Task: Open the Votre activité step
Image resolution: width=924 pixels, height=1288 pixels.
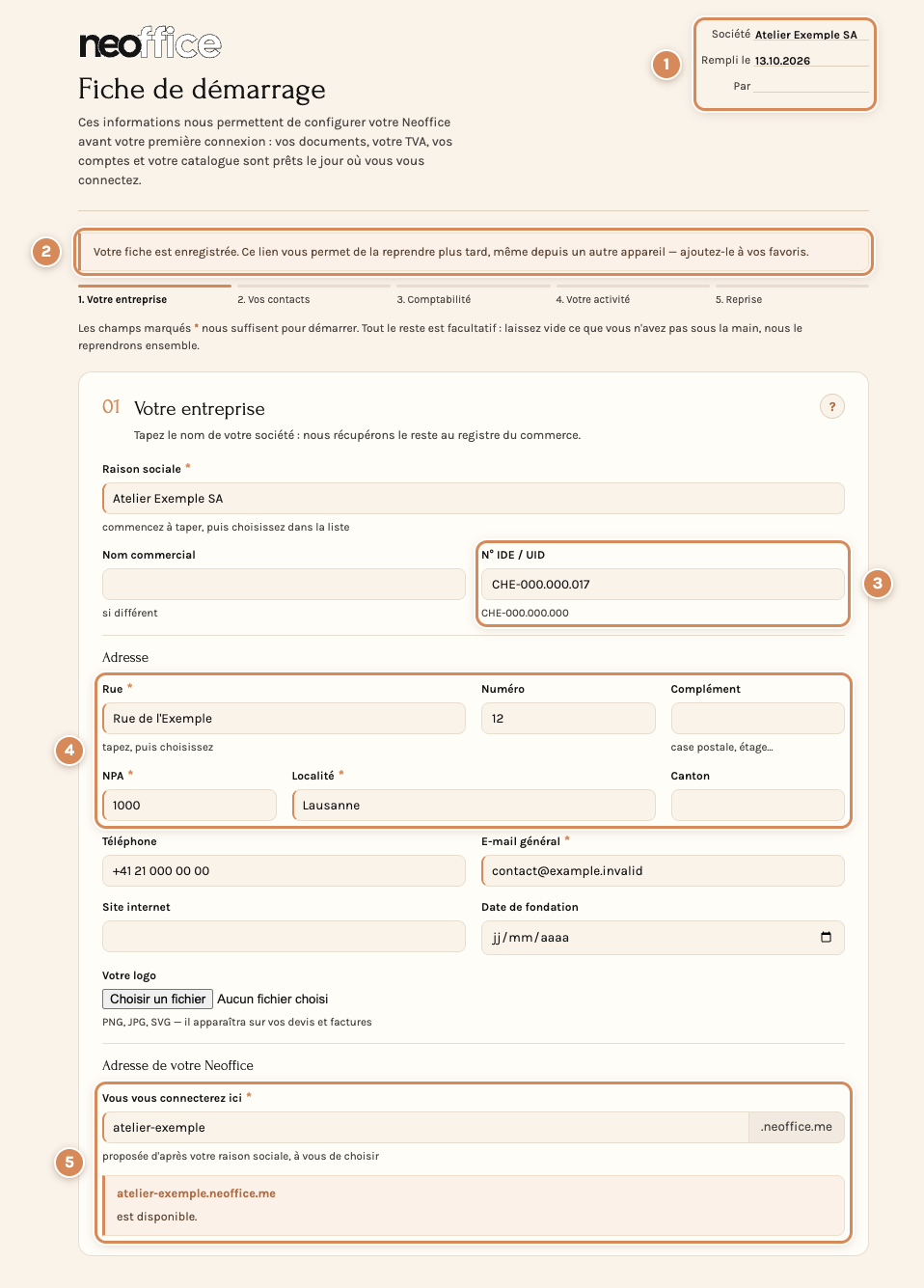Action: point(593,299)
